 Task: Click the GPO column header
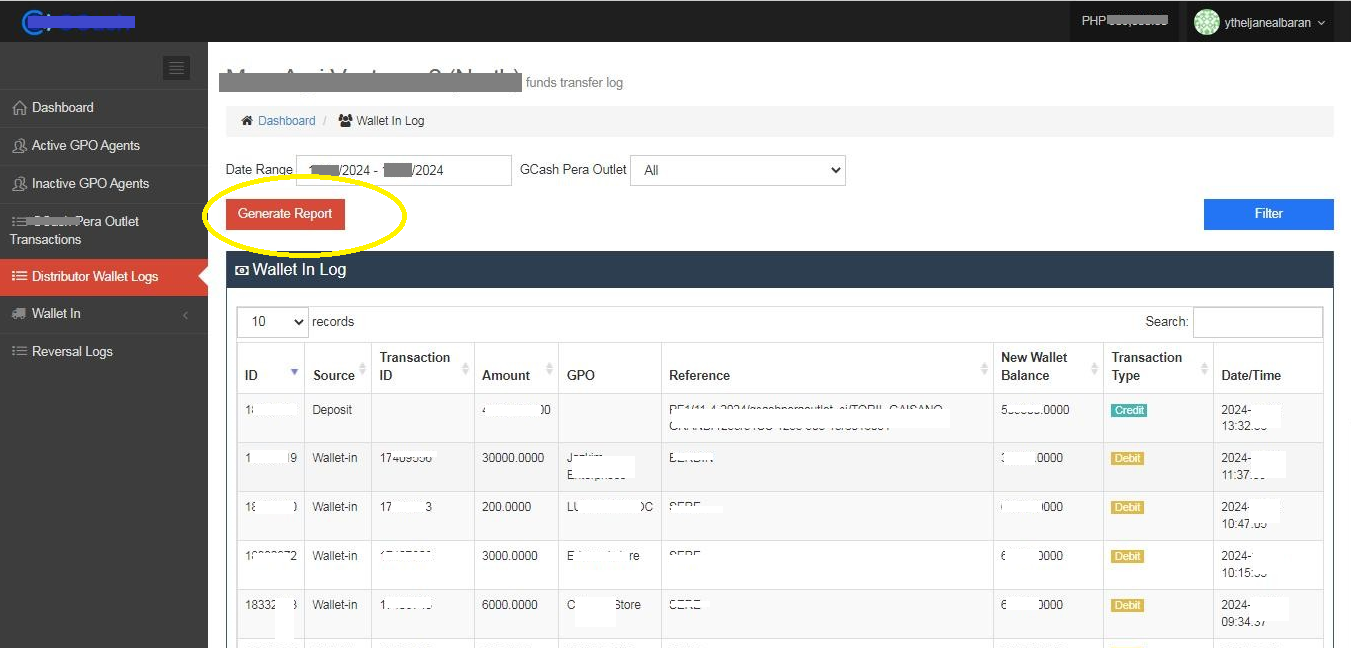click(610, 368)
